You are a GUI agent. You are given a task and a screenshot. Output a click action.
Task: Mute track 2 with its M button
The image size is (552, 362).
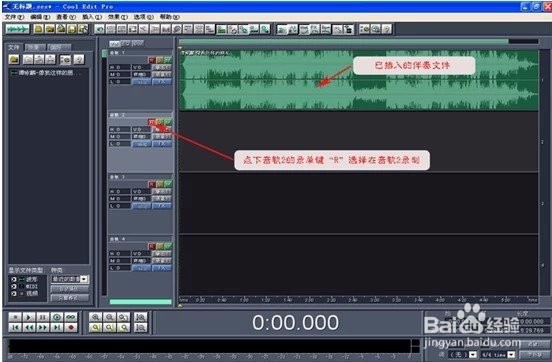click(168, 122)
